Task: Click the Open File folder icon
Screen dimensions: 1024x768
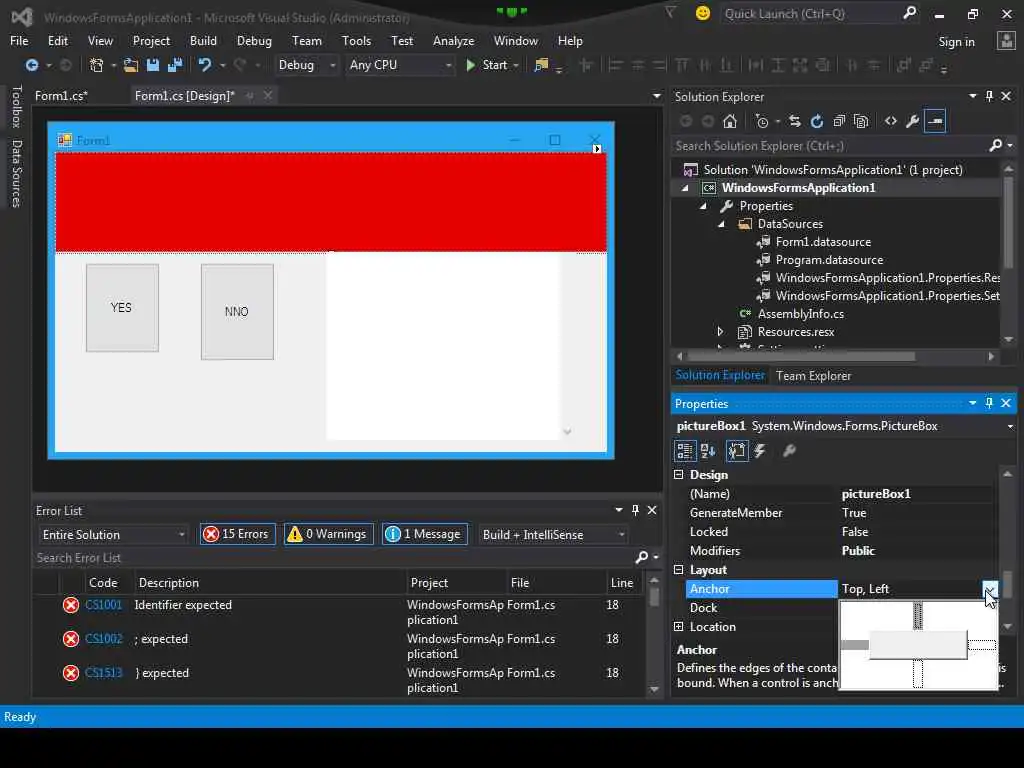Action: pos(131,65)
